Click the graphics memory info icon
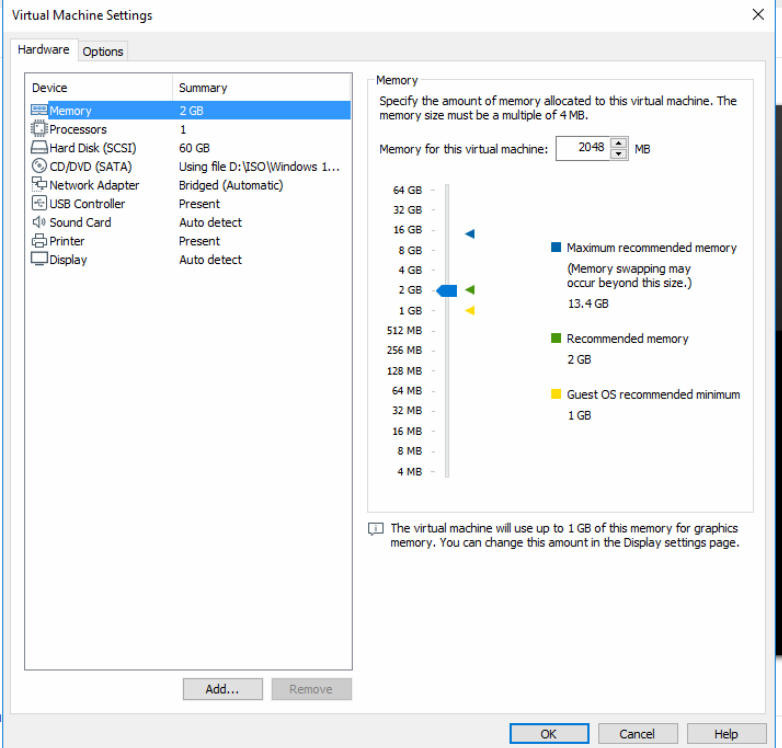Image resolution: width=782 pixels, height=748 pixels. pyautogui.click(x=376, y=529)
